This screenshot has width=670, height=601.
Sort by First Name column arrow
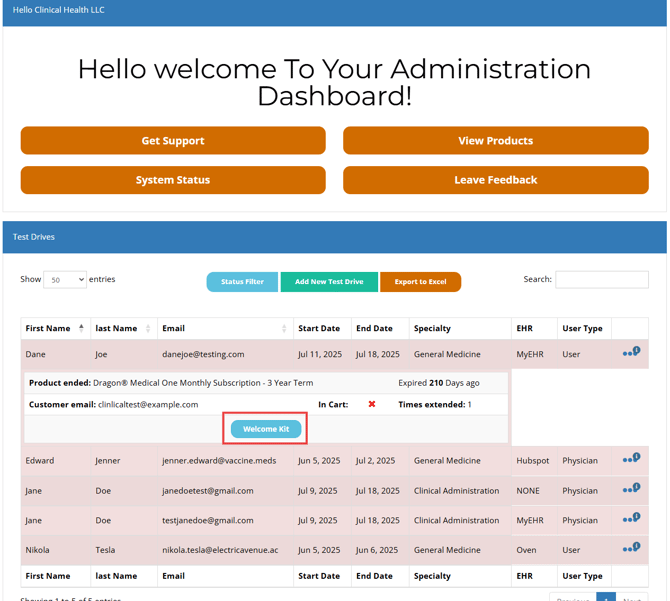point(81,328)
